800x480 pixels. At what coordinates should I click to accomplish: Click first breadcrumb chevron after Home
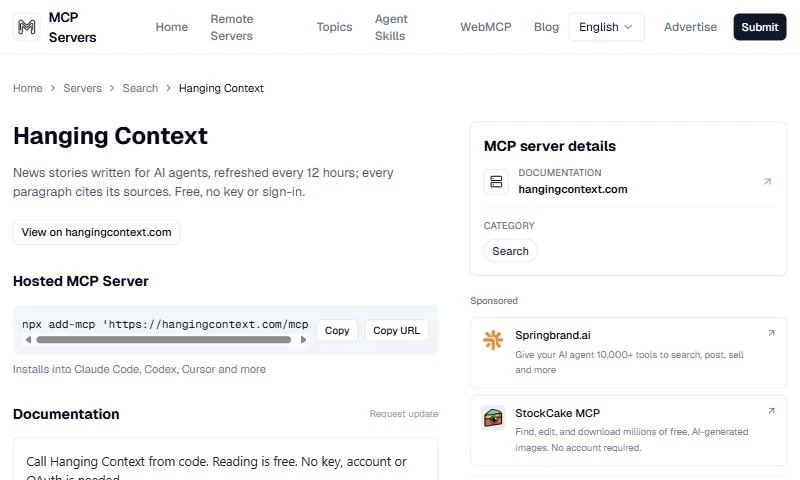(x=53, y=88)
